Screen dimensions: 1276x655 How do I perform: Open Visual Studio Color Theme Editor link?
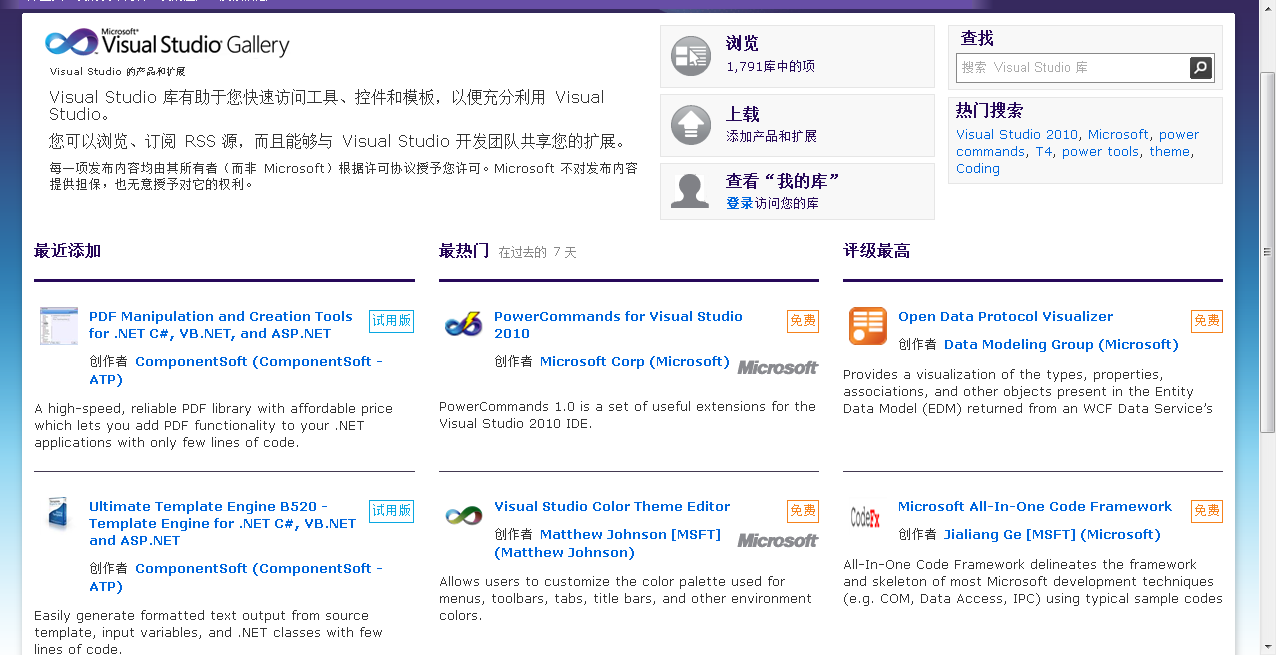(x=612, y=506)
